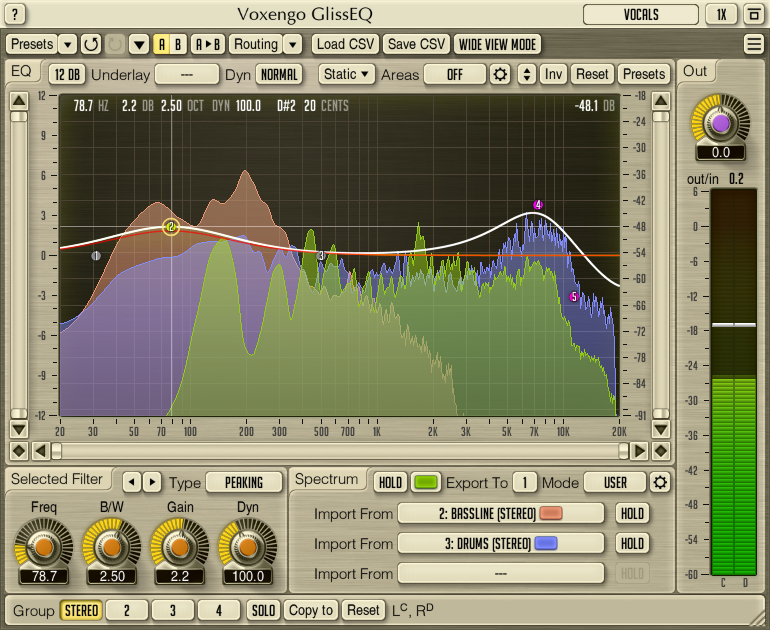
Task: Click the Save CSV button
Action: pos(416,45)
